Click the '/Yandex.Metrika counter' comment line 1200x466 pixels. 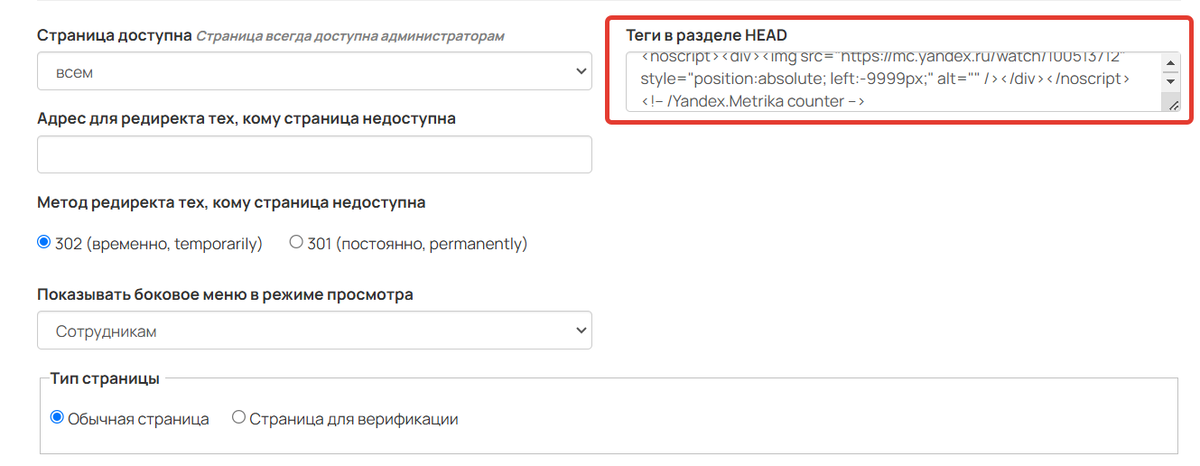point(752,101)
